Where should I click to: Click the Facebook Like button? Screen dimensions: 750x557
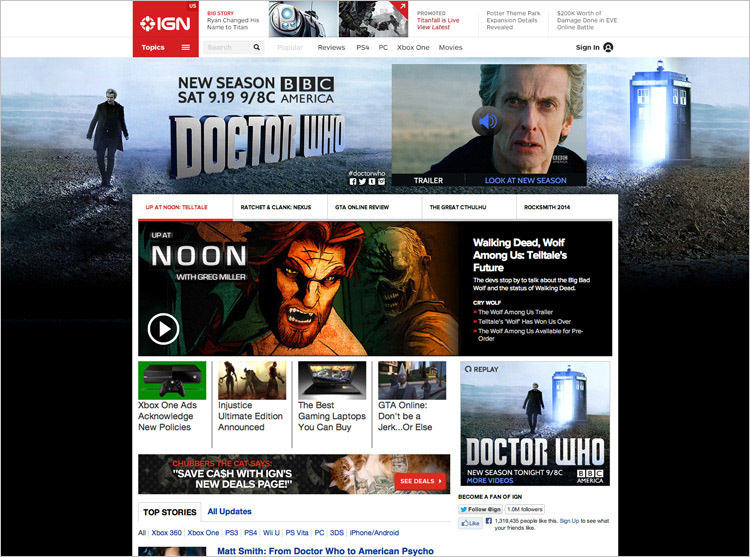[470, 523]
